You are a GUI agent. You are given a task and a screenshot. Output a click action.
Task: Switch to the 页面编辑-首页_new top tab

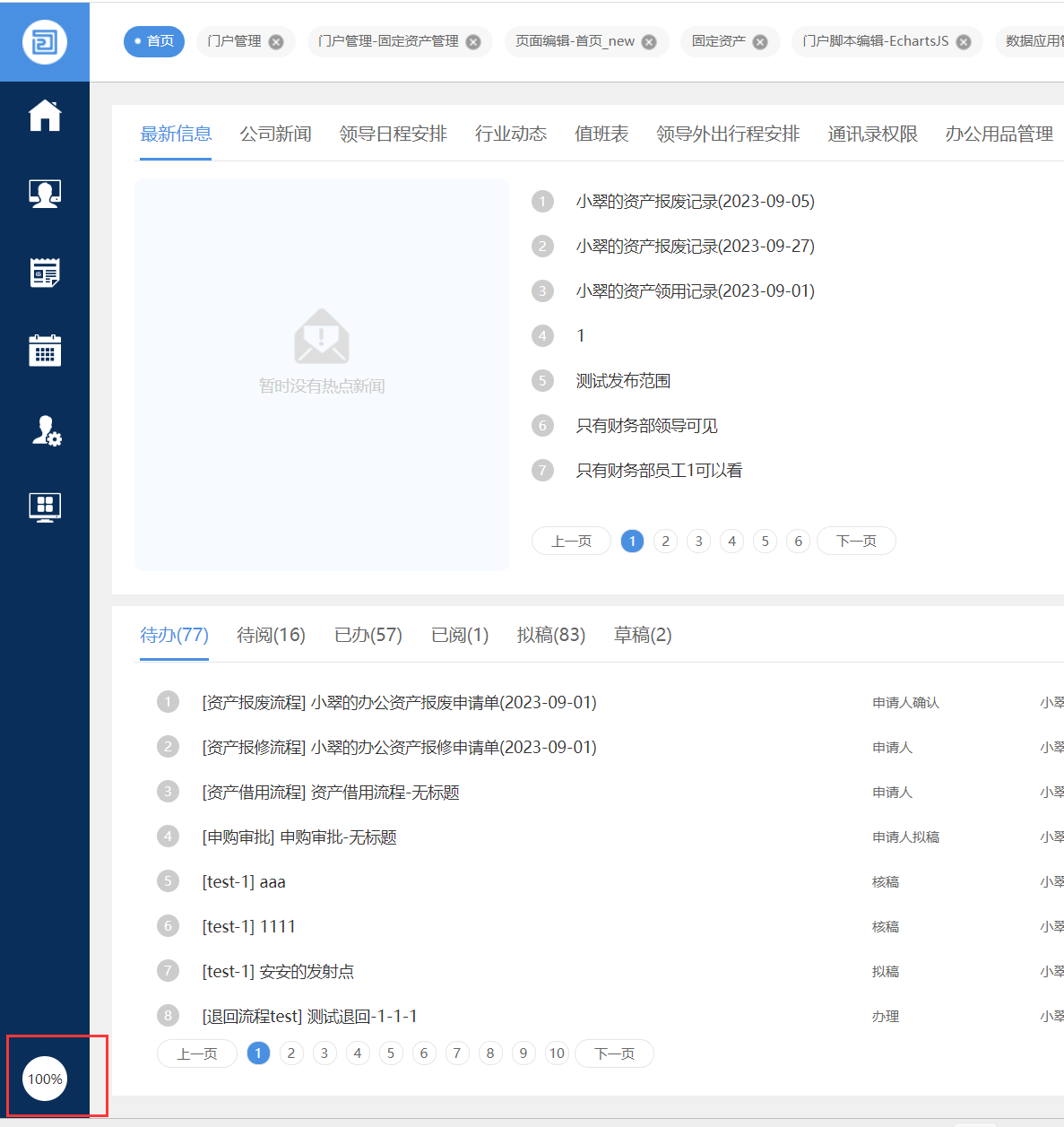point(575,41)
